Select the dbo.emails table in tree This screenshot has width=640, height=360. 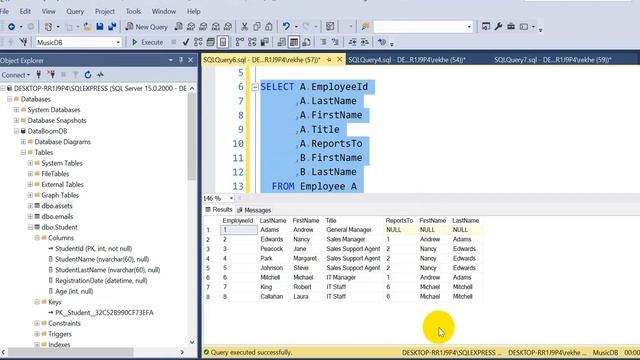[57, 216]
